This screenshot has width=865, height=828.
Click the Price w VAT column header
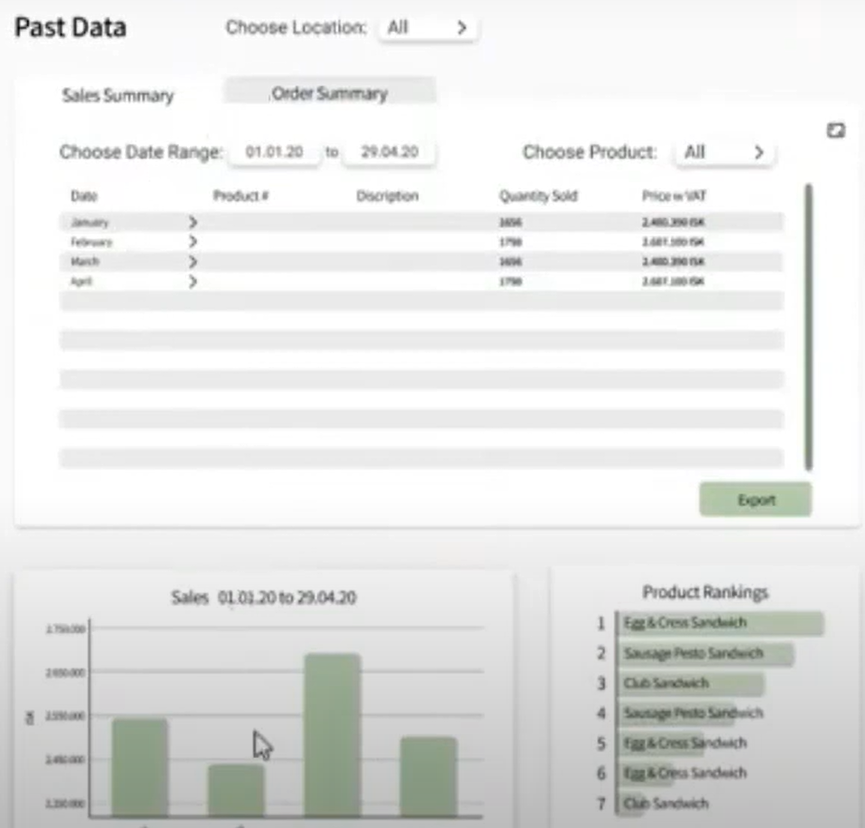[x=674, y=196]
